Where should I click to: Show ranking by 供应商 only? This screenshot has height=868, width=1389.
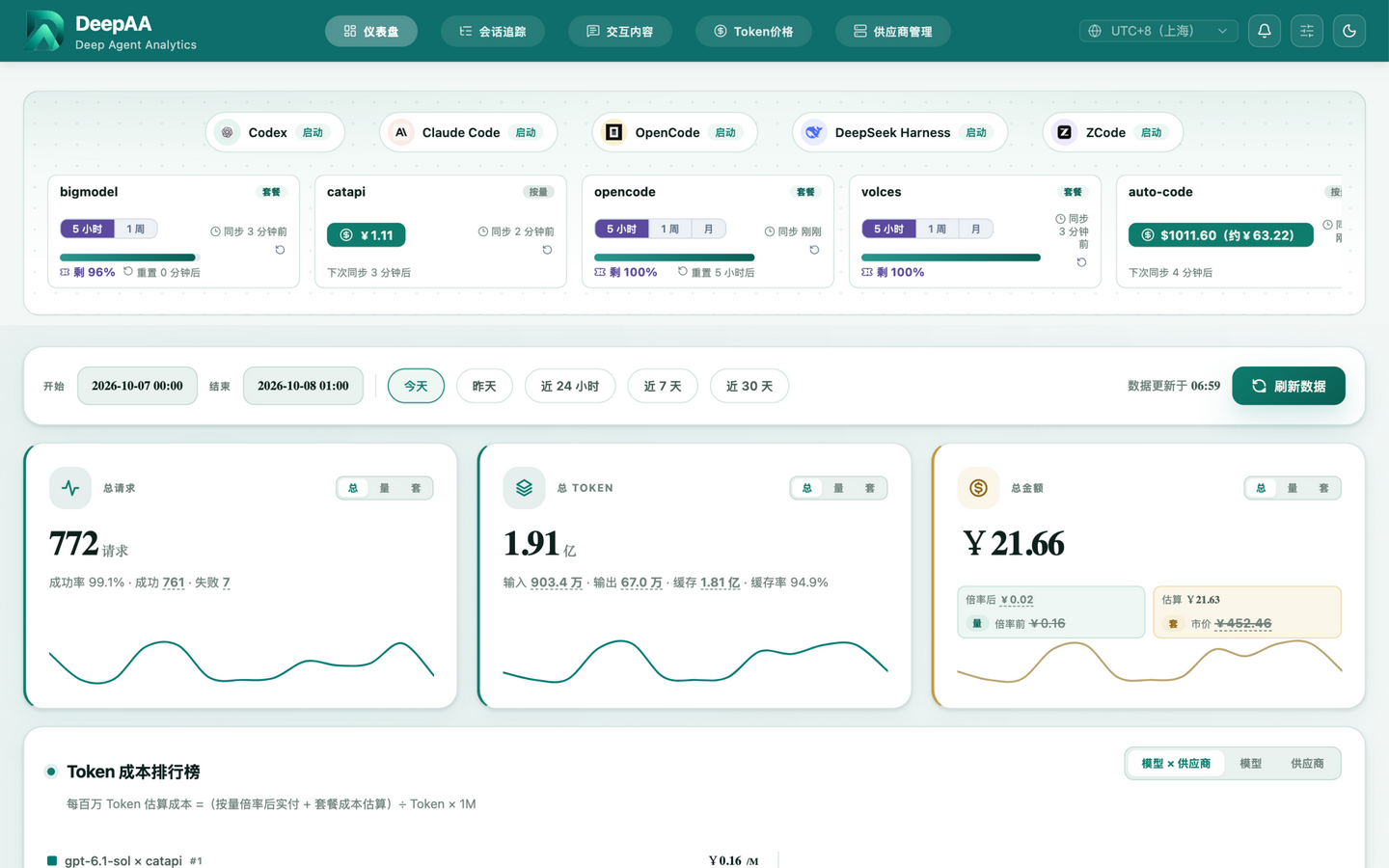[x=1307, y=763]
